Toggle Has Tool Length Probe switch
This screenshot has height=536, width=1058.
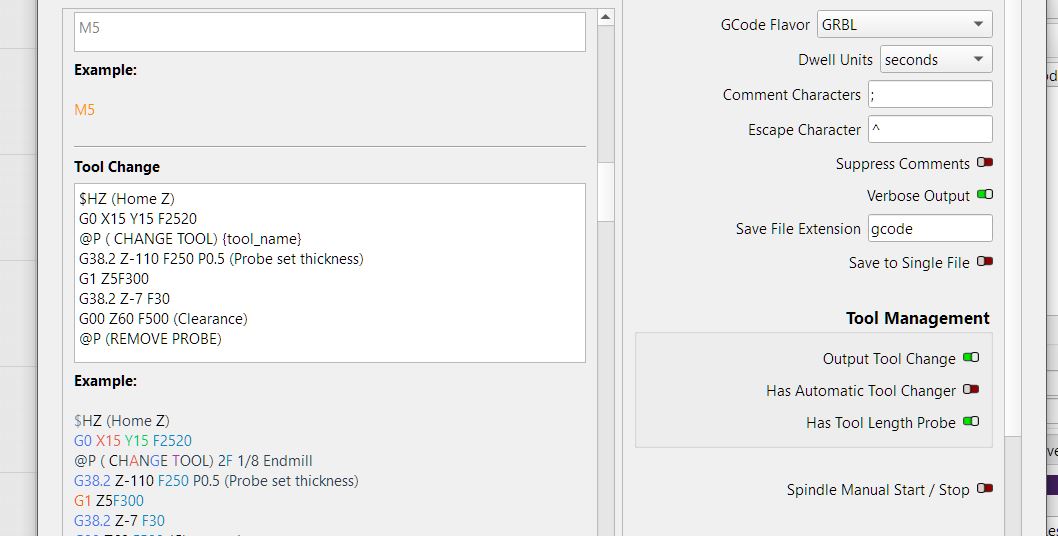(x=971, y=422)
